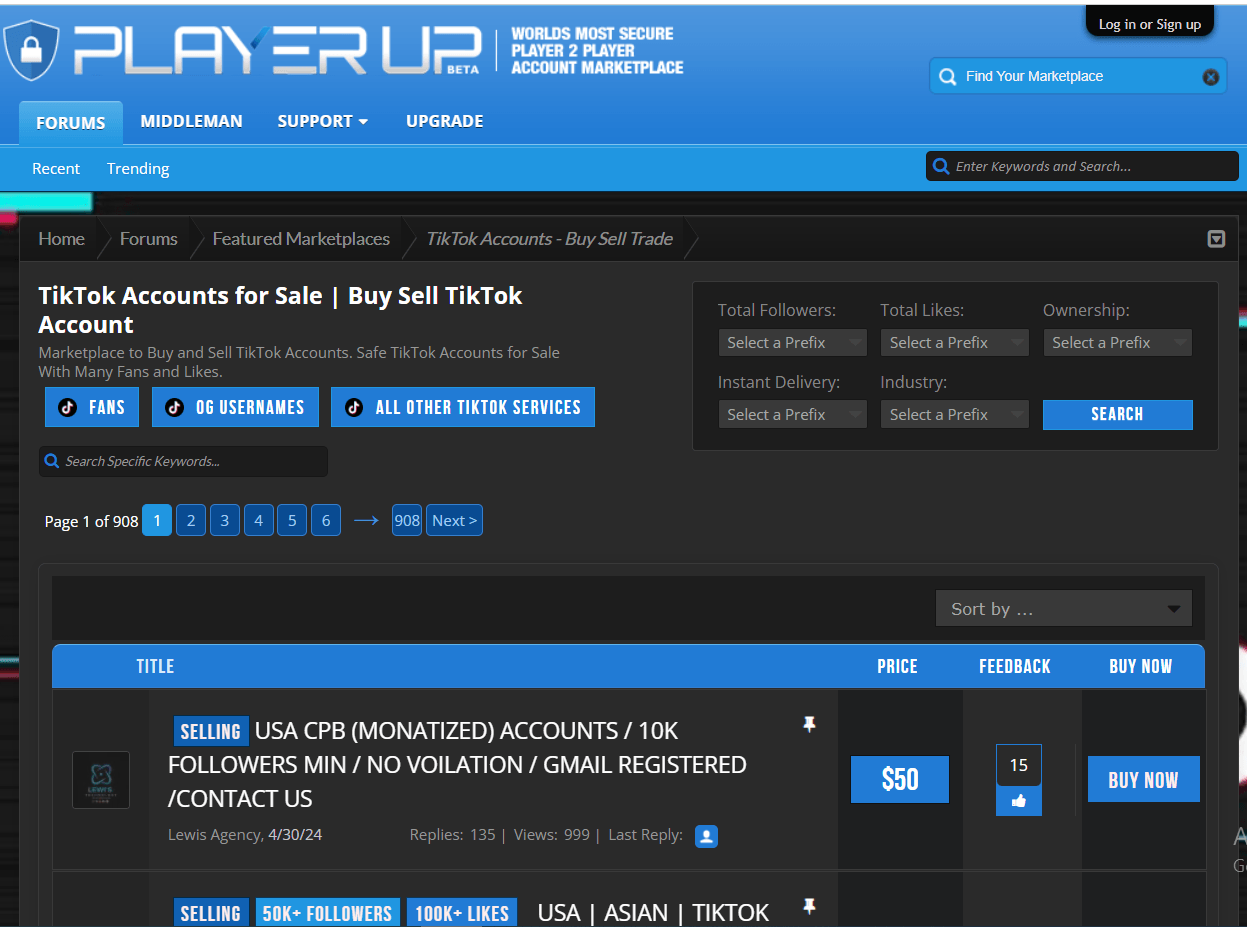Go to page 2
This screenshot has height=927, width=1247.
(x=191, y=520)
